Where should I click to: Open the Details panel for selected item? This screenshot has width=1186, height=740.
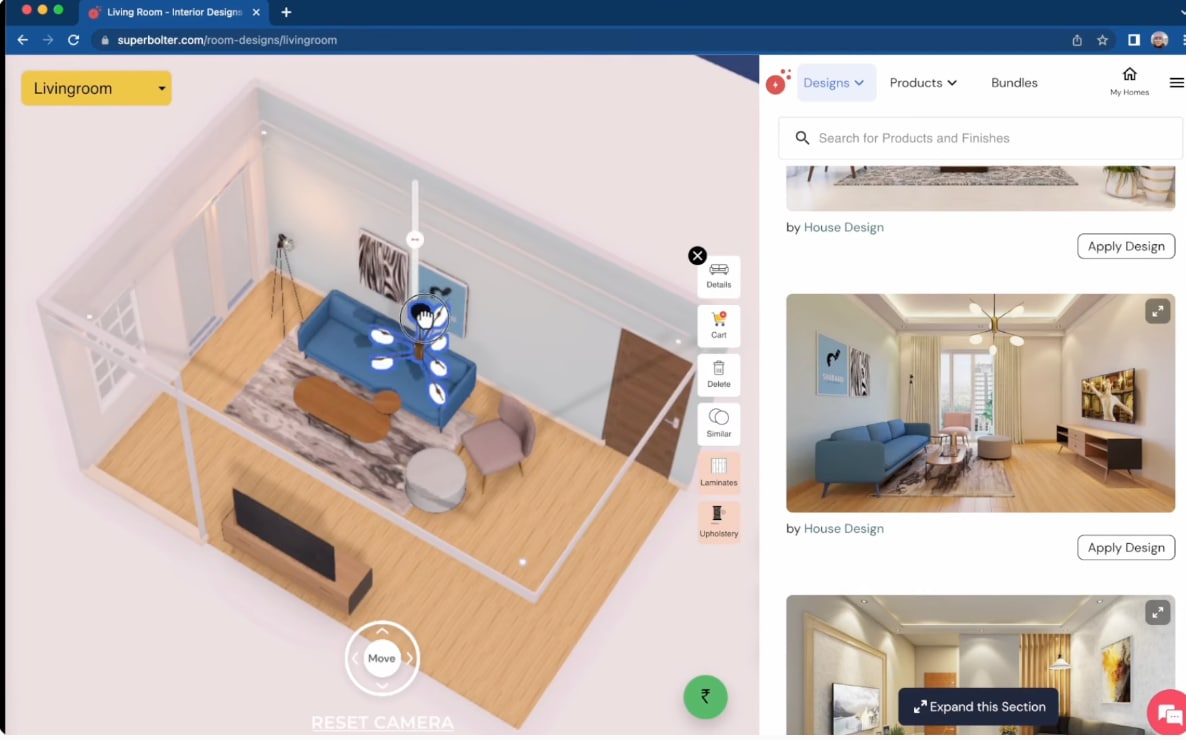click(718, 276)
